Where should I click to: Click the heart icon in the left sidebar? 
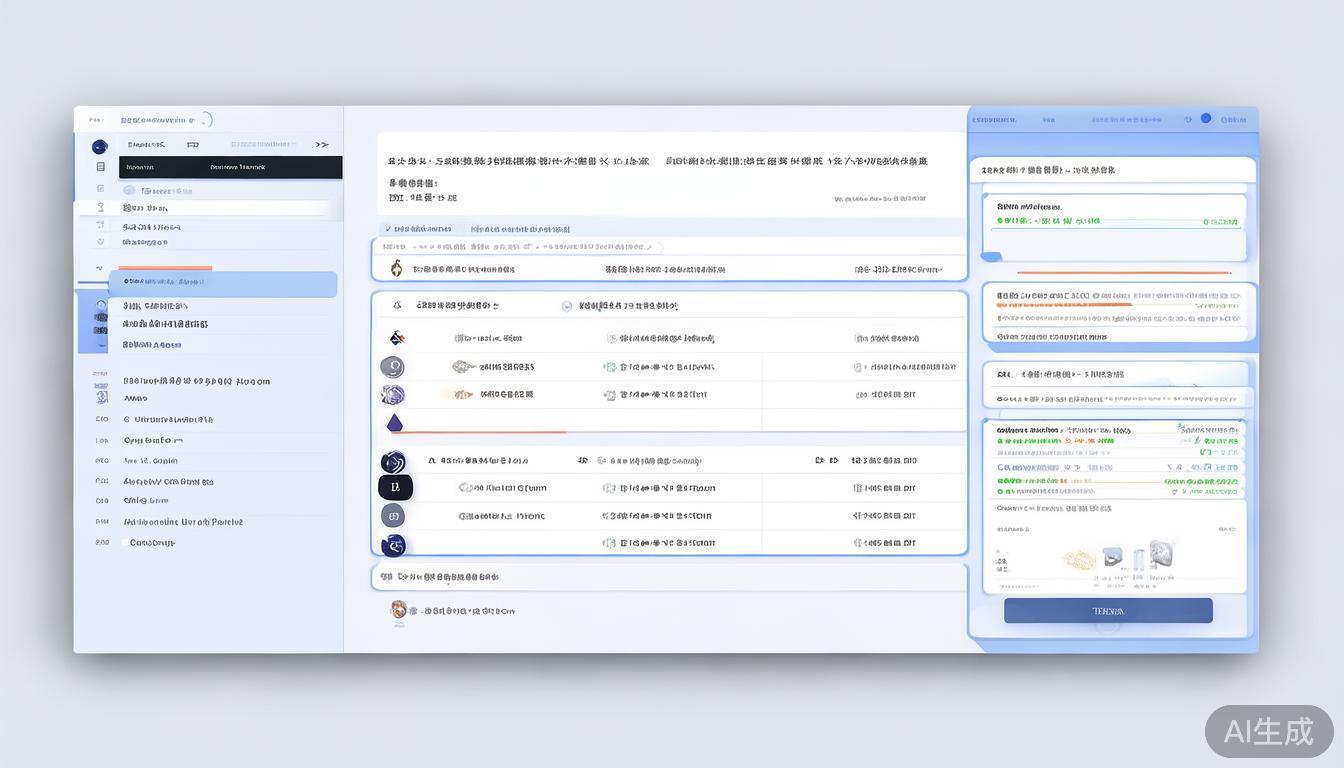pos(99,243)
